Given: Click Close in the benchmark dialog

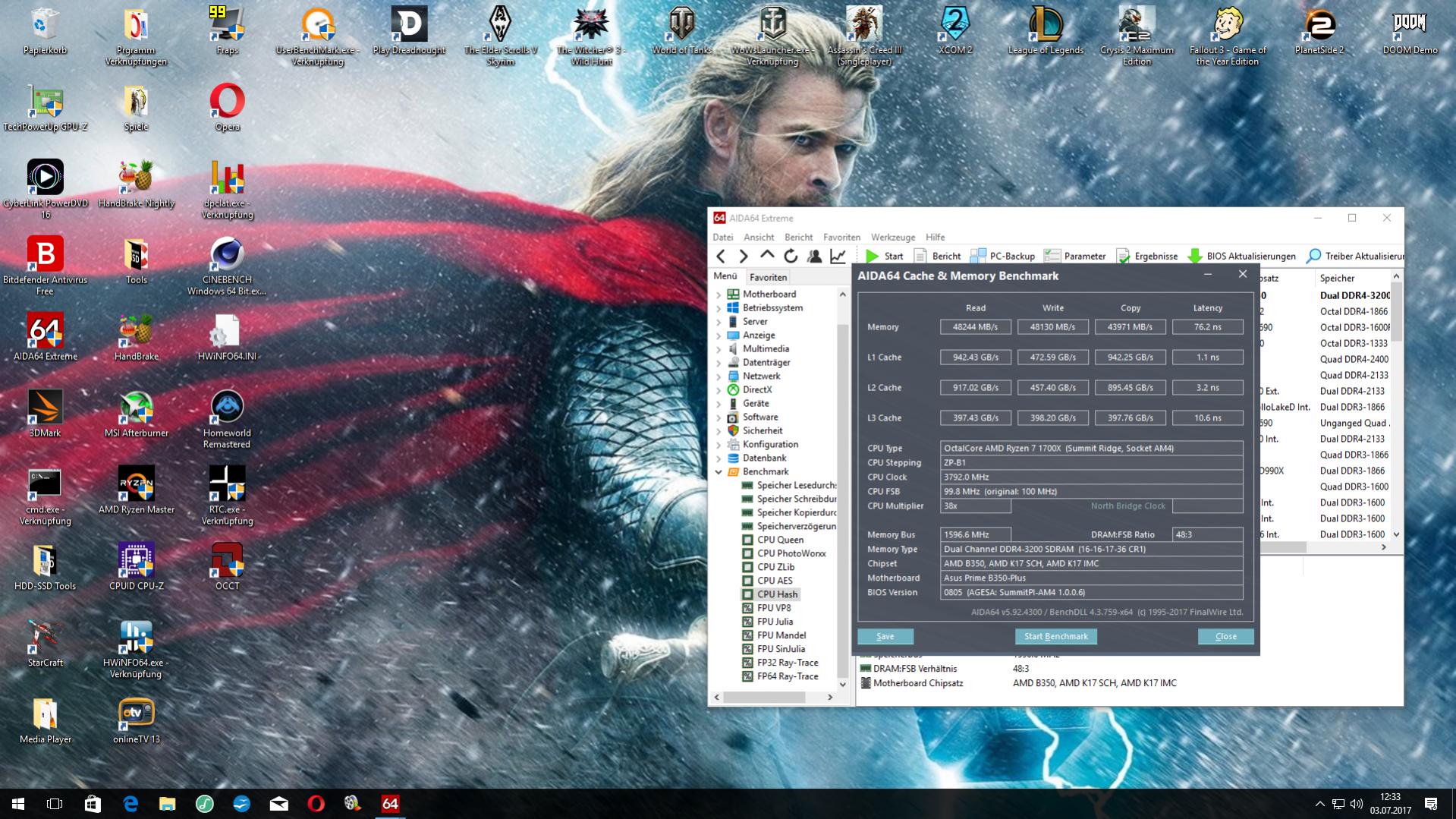Looking at the screenshot, I should tap(1226, 637).
